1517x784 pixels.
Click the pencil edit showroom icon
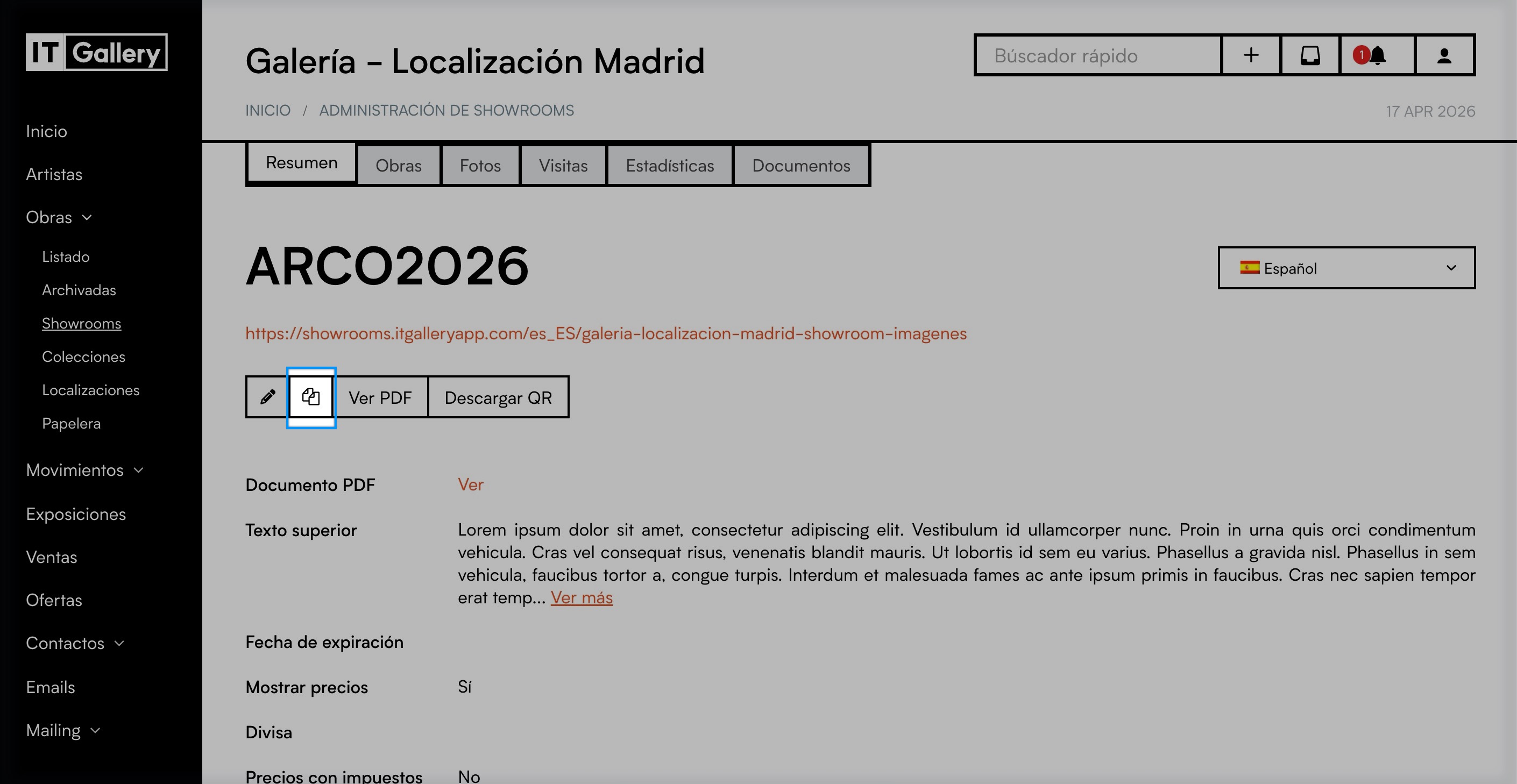[x=267, y=397]
